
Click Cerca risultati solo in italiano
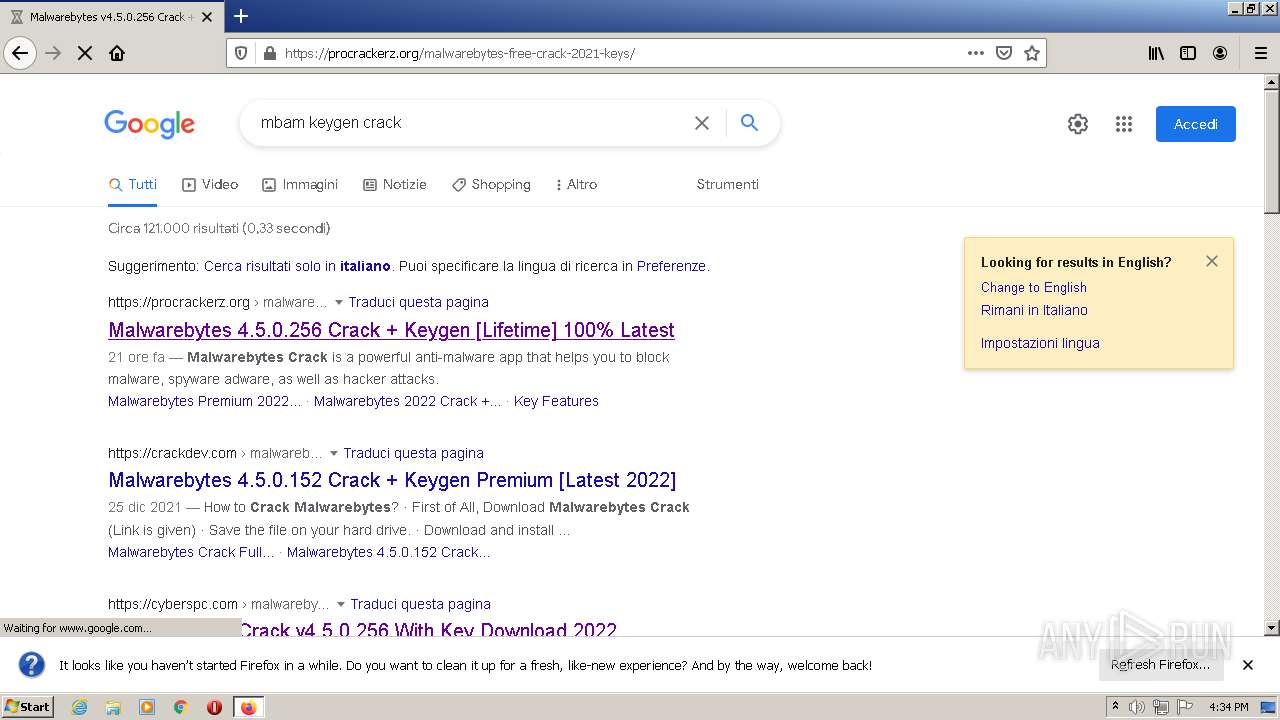point(297,266)
